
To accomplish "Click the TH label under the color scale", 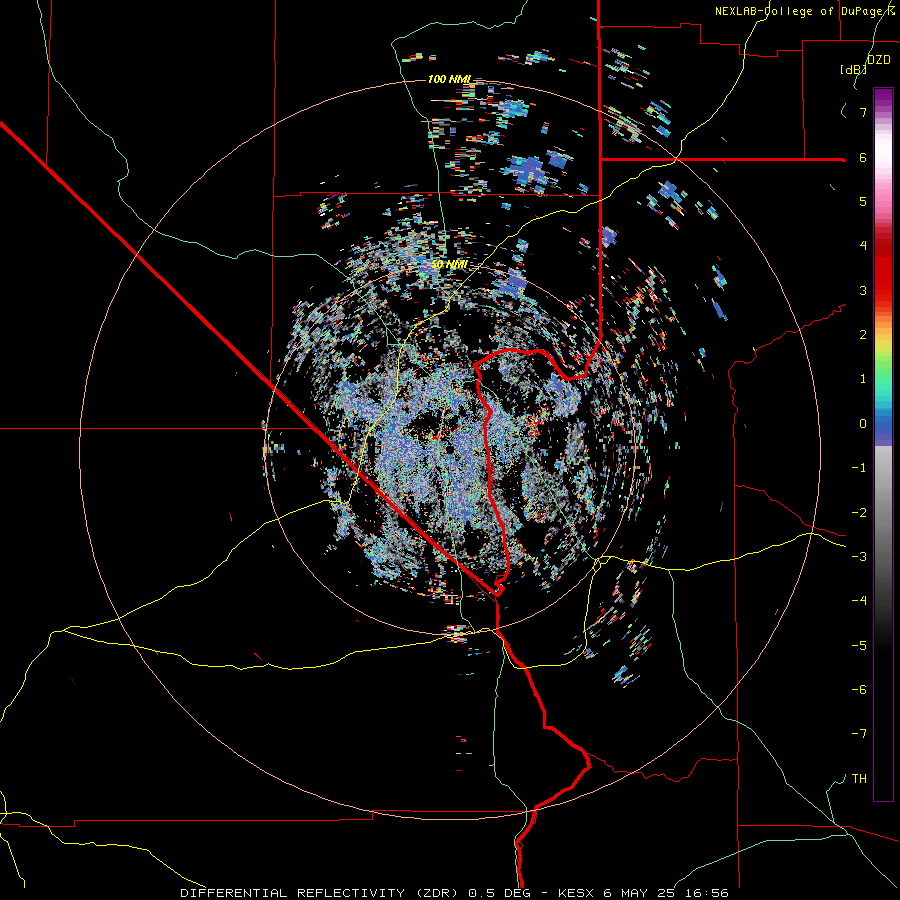I will coord(859,779).
